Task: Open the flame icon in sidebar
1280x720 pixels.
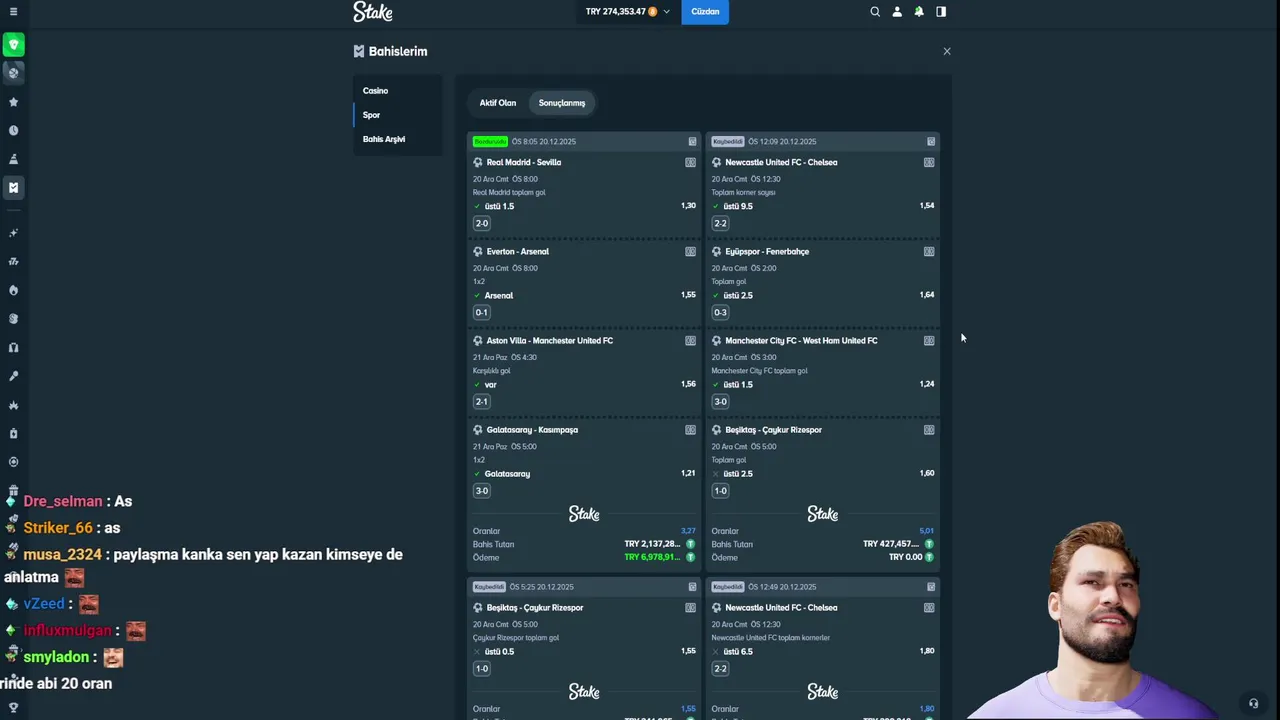Action: [x=13, y=290]
